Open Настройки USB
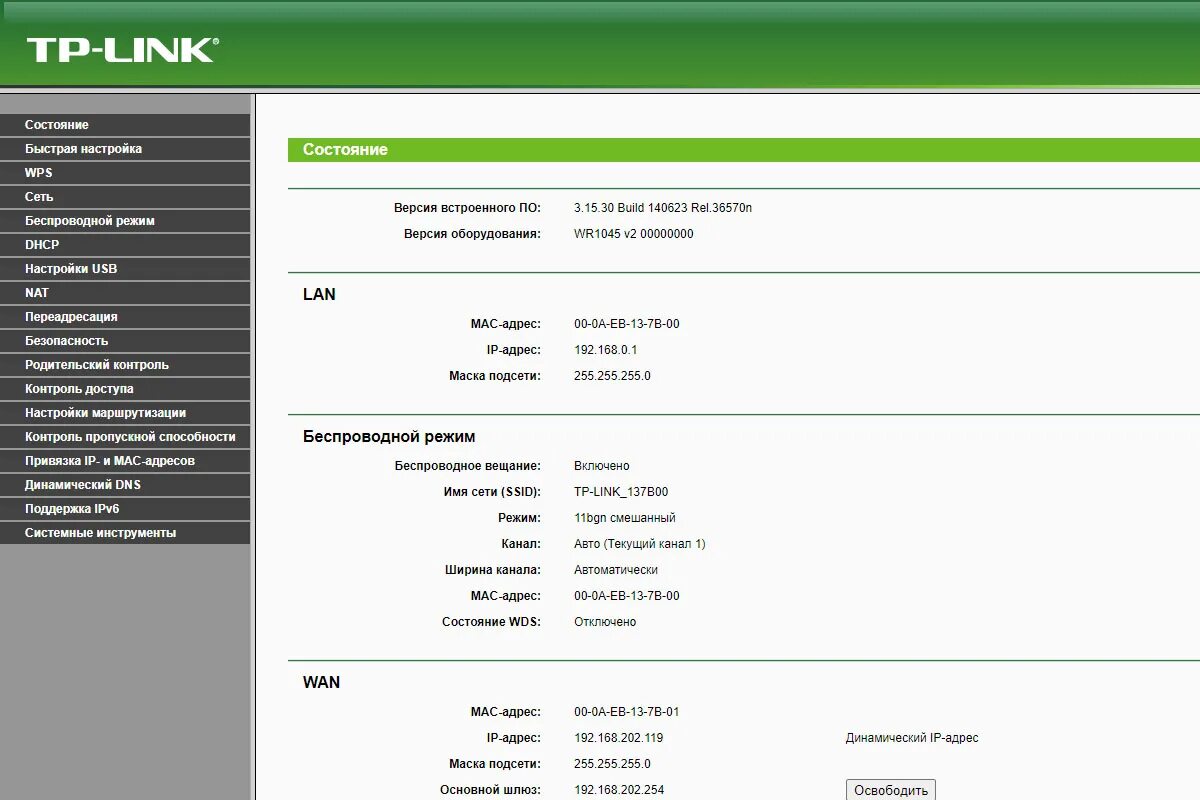The width and height of the screenshot is (1200, 800). click(x=125, y=269)
